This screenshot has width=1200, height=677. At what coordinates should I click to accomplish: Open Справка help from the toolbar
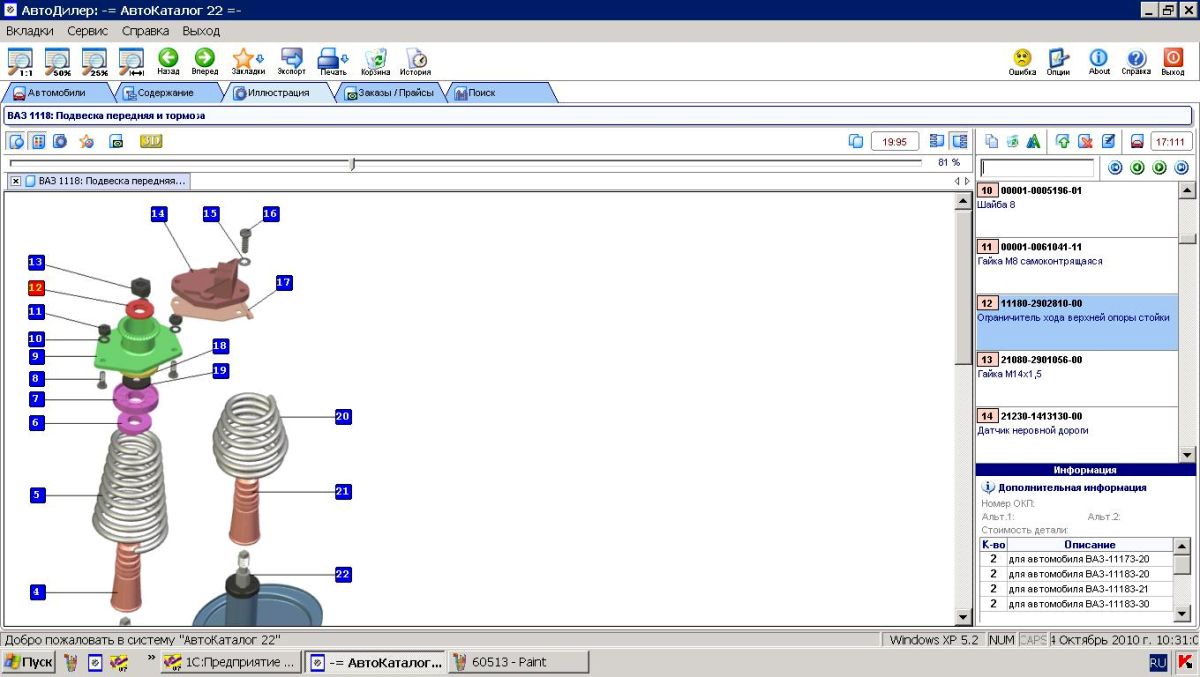pyautogui.click(x=1136, y=62)
